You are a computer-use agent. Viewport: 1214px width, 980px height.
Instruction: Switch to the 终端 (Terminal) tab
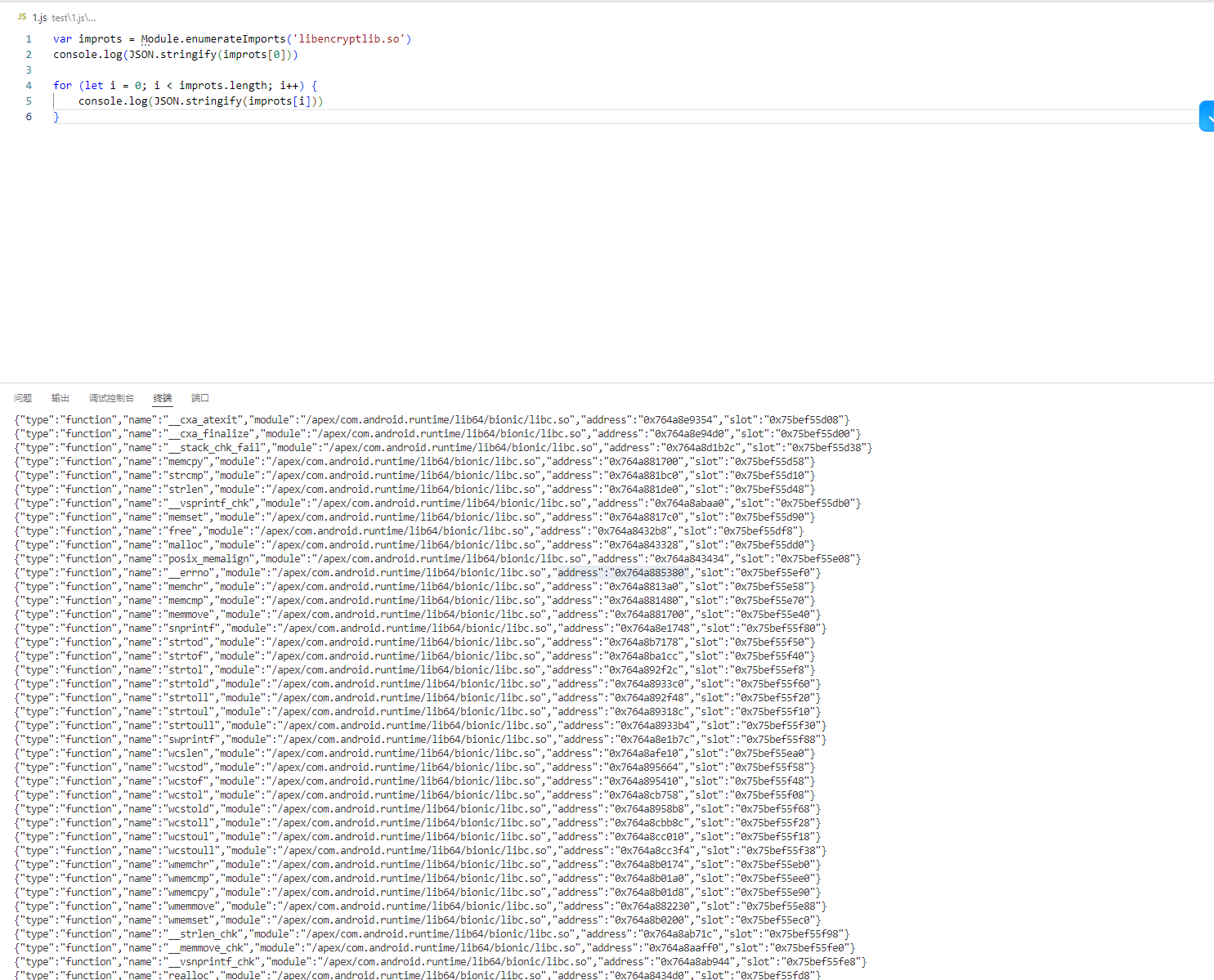coord(163,398)
